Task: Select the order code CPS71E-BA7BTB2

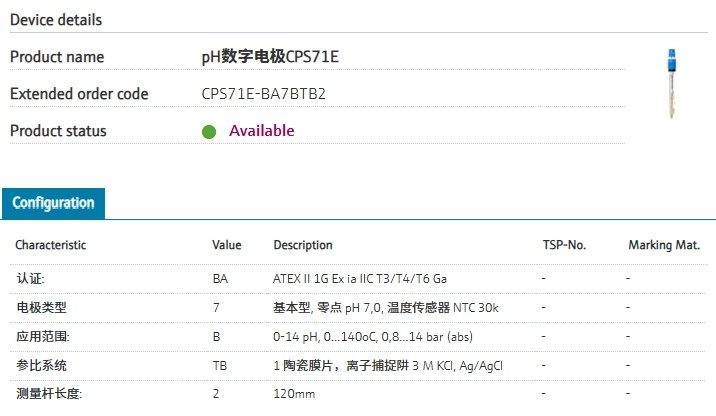Action: pyautogui.click(x=264, y=94)
